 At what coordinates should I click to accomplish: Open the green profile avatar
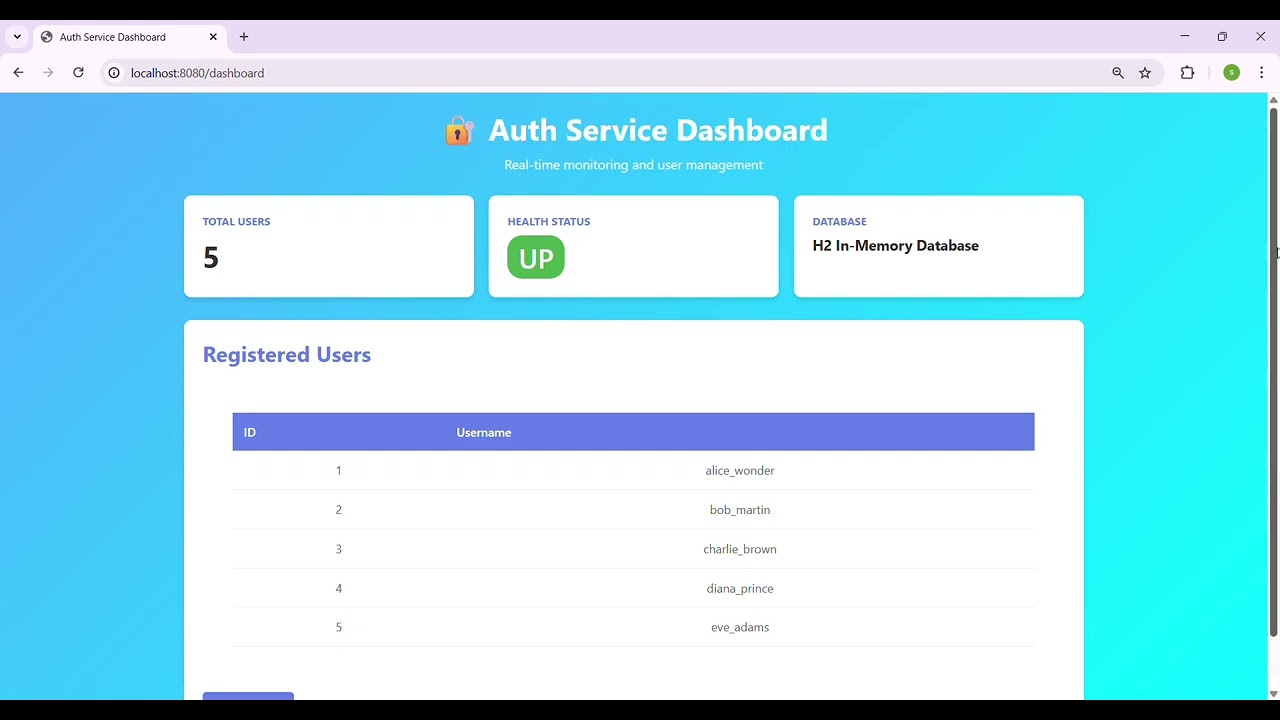pos(1232,73)
